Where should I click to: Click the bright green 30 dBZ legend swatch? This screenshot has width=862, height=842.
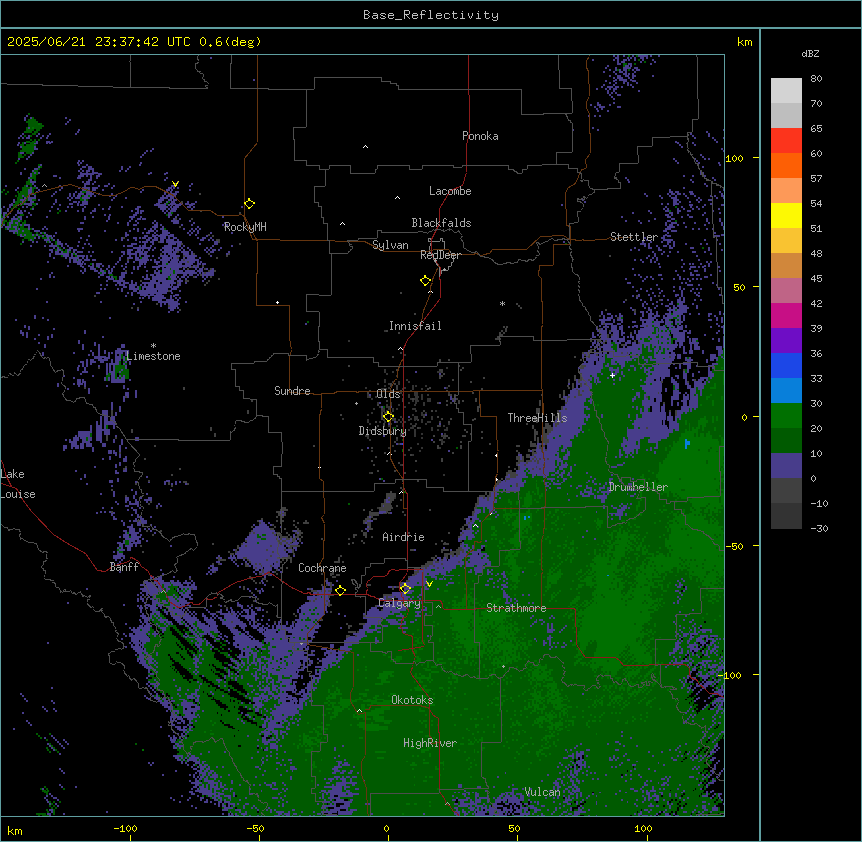click(786, 416)
